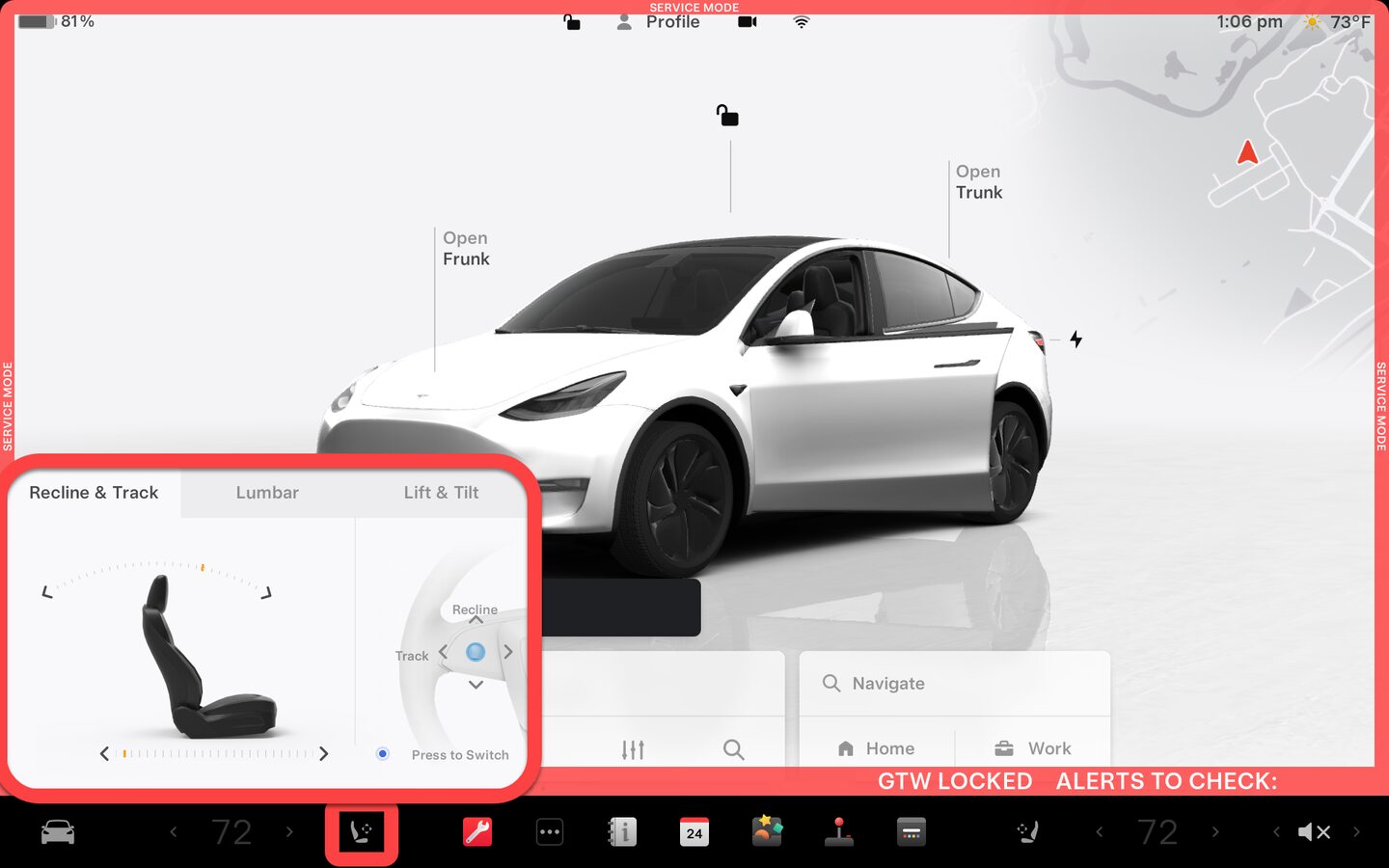Click the Navigate search field
The height and width of the screenshot is (868, 1389).
[x=955, y=684]
